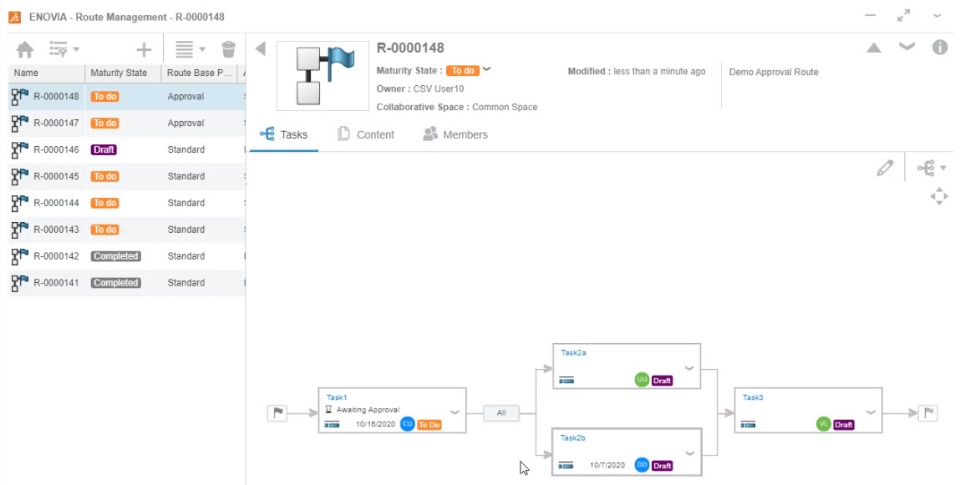Open the Task1 link
The image size is (960, 485).
[x=337, y=397]
